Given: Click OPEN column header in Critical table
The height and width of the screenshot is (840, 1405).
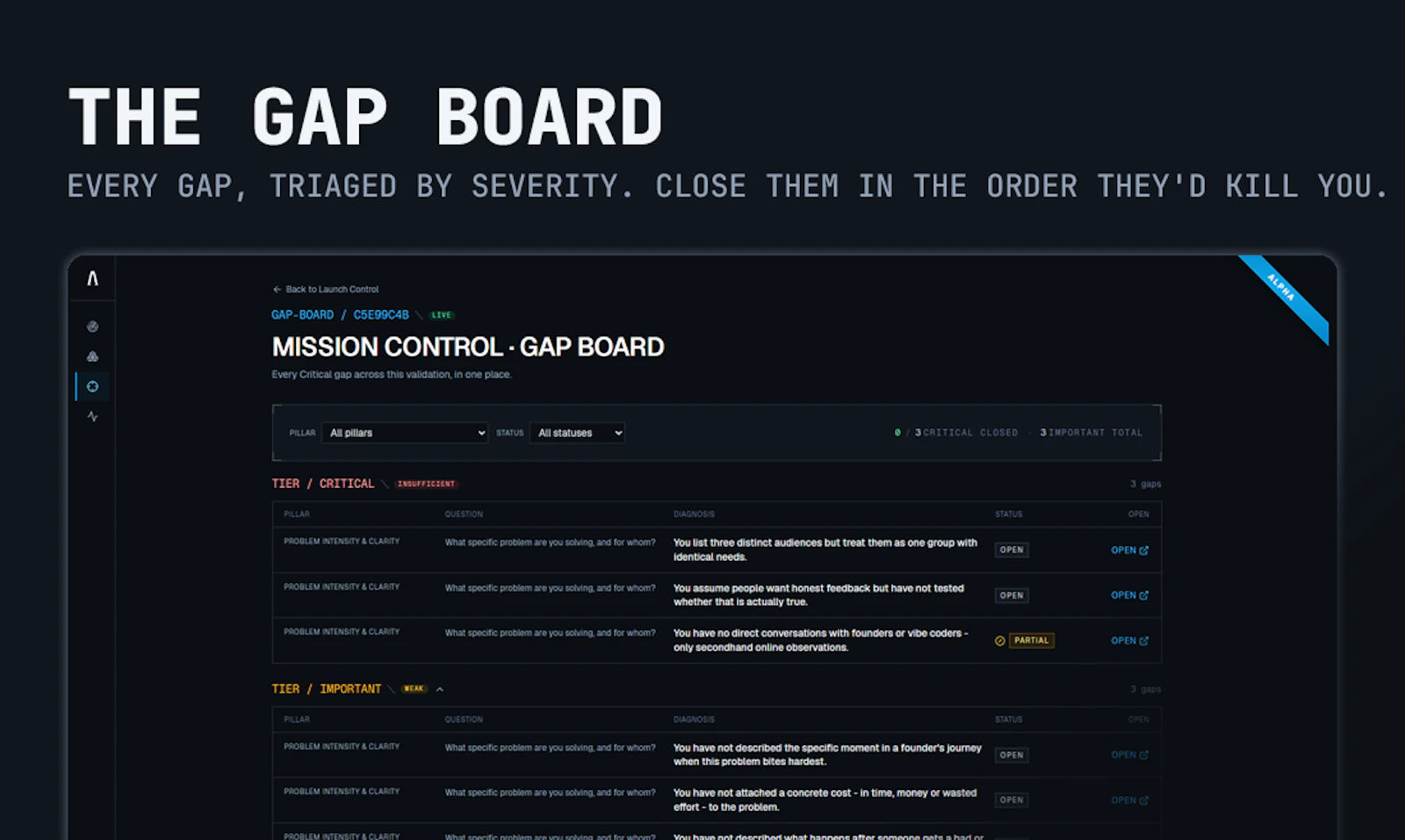Looking at the screenshot, I should (1138, 514).
